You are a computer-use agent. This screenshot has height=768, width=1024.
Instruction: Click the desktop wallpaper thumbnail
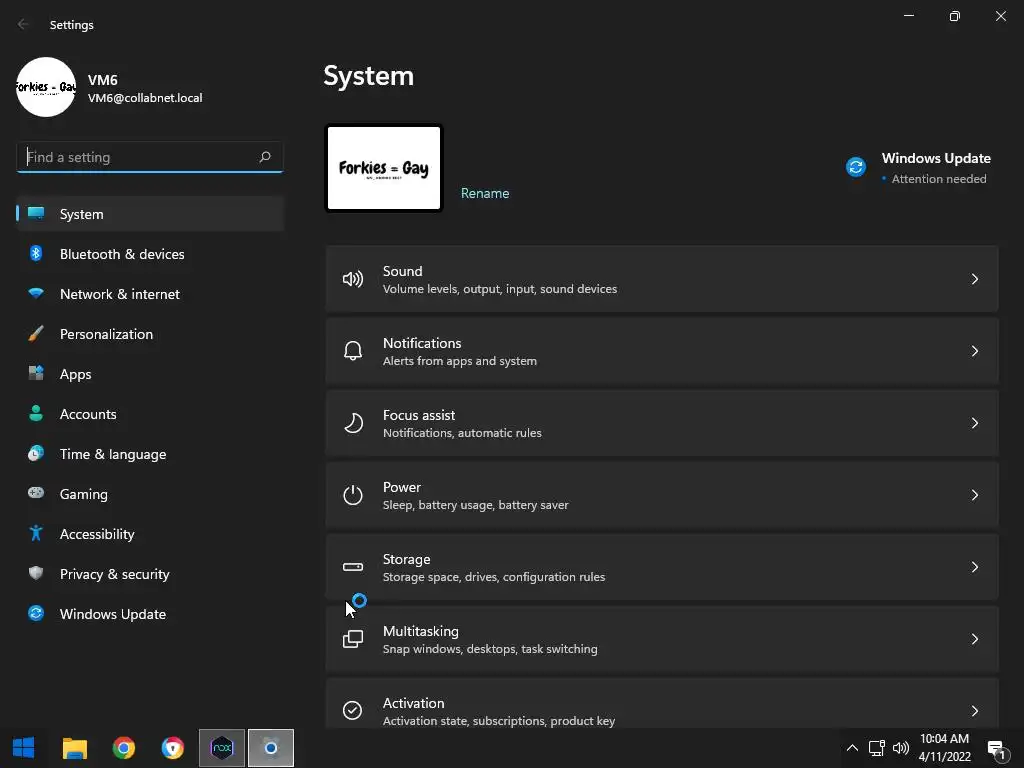tap(384, 168)
